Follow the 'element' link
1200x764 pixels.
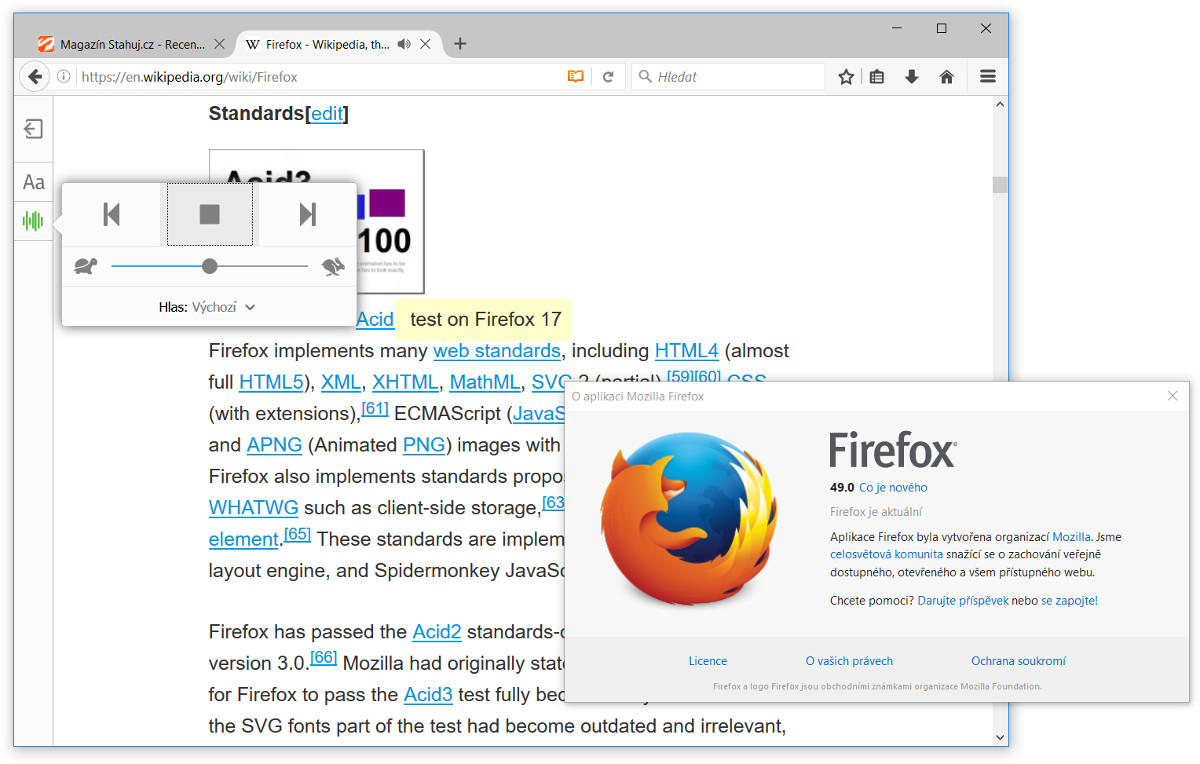pos(243,539)
